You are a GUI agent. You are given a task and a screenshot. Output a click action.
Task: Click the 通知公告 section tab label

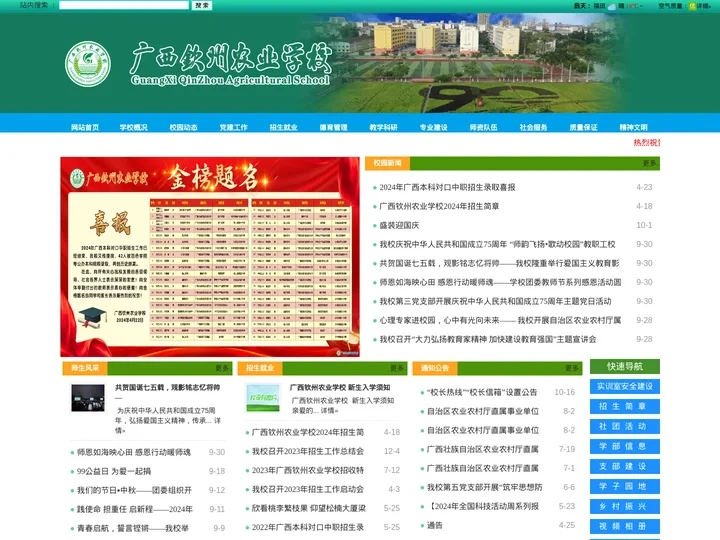[435, 368]
